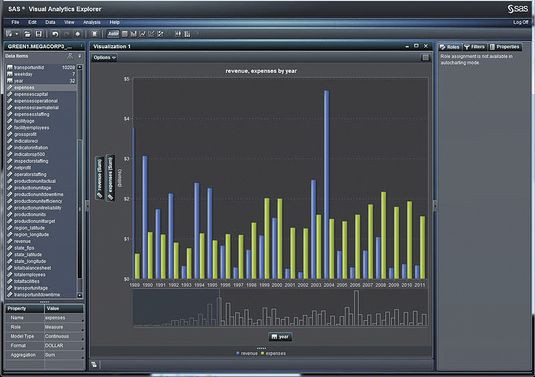Select the table visualization toolbar icon
The height and width of the screenshot is (377, 535).
[x=125, y=34]
